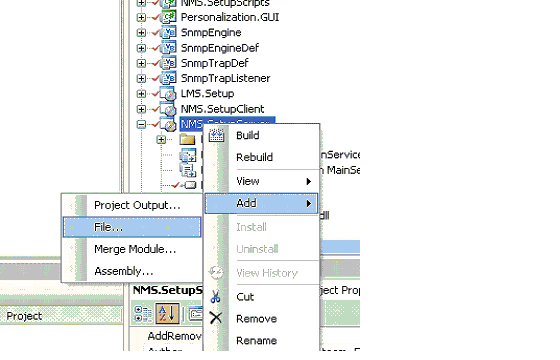This screenshot has width=560, height=360.
Task: Switch properties to Categorized view icon
Action: coord(143,314)
